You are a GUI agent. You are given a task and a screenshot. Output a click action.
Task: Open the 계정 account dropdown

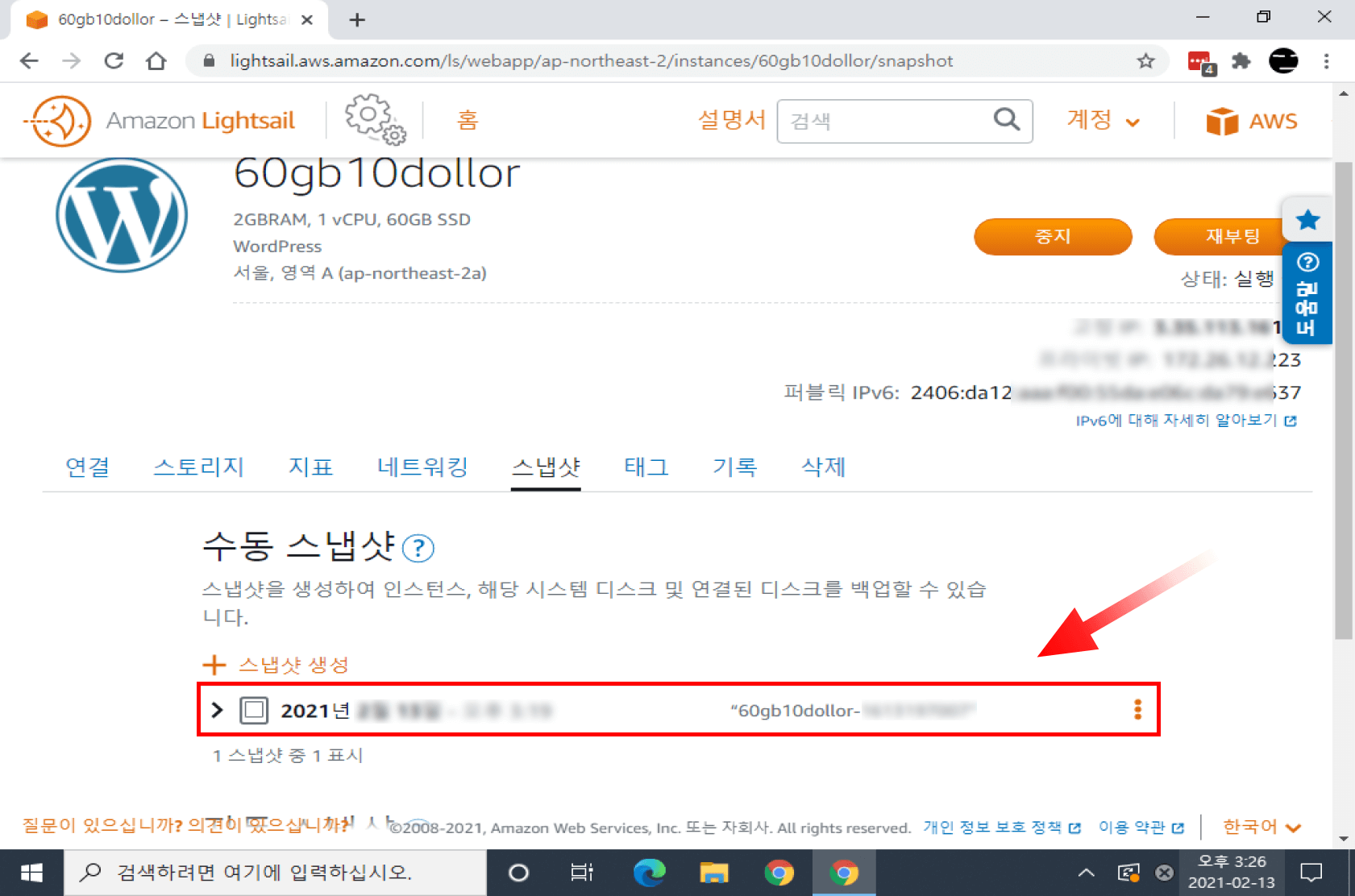pyautogui.click(x=1103, y=120)
